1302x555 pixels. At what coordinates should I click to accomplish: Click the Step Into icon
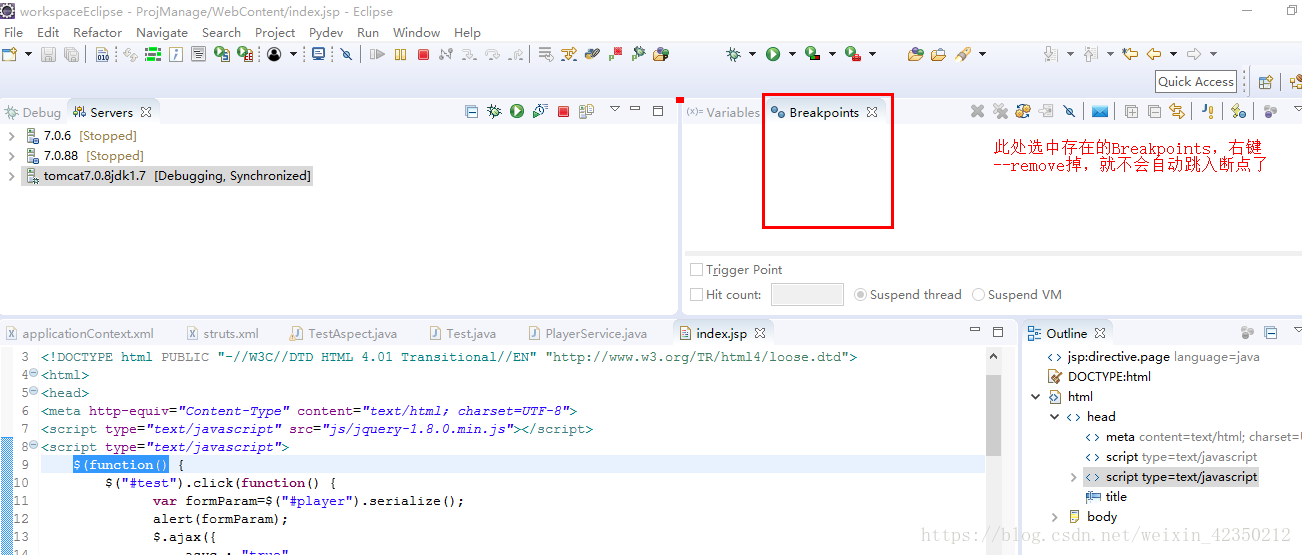[469, 54]
